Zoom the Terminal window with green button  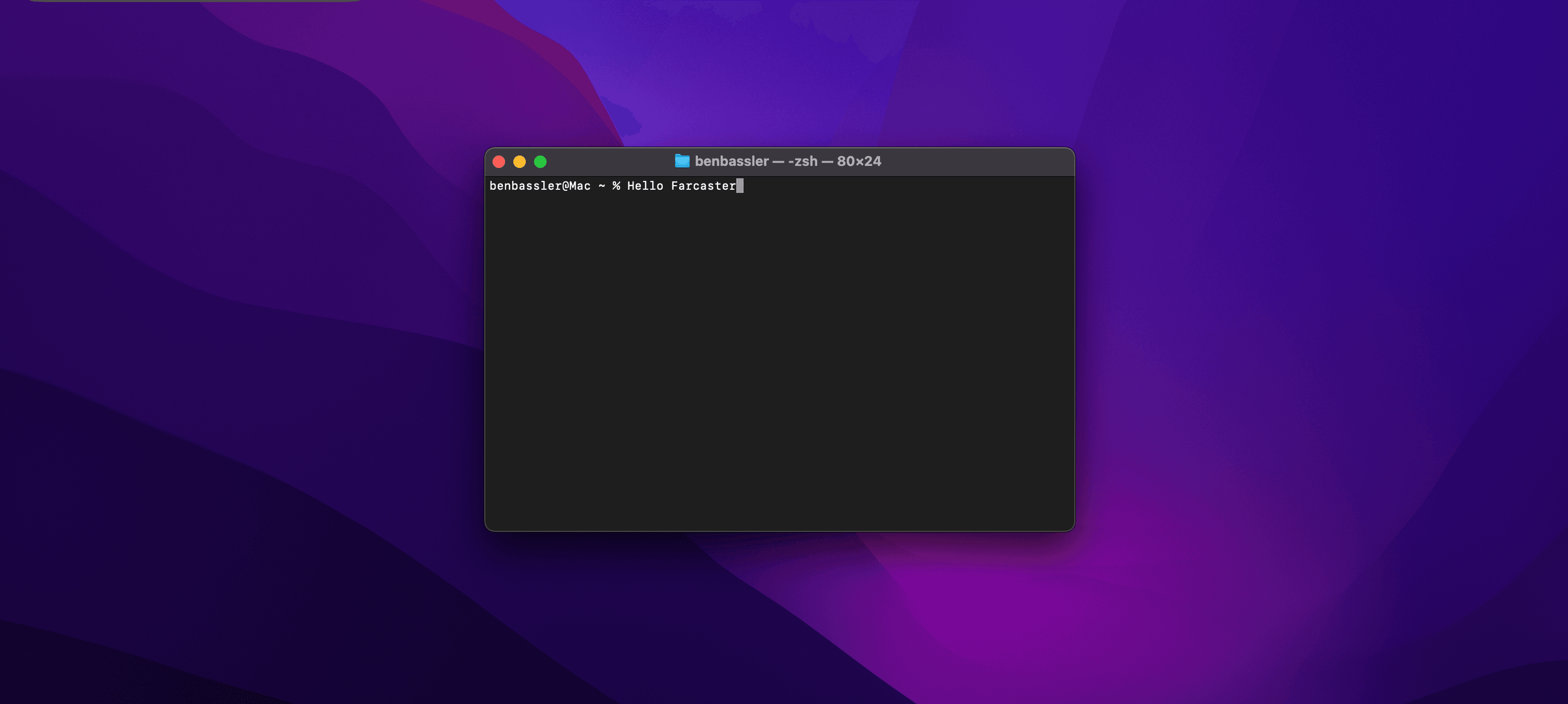(x=540, y=162)
